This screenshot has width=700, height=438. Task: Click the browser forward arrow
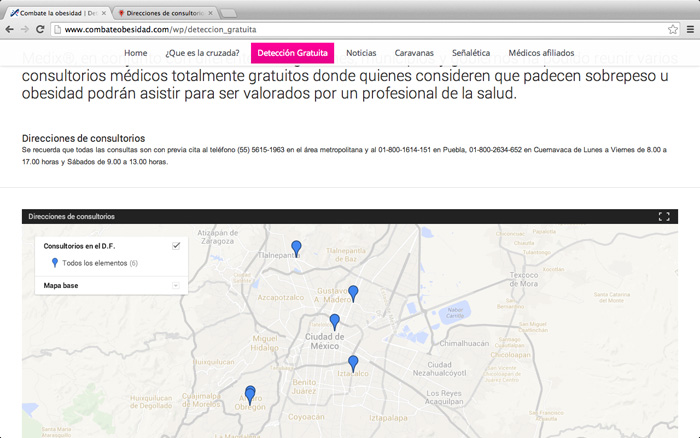25,29
